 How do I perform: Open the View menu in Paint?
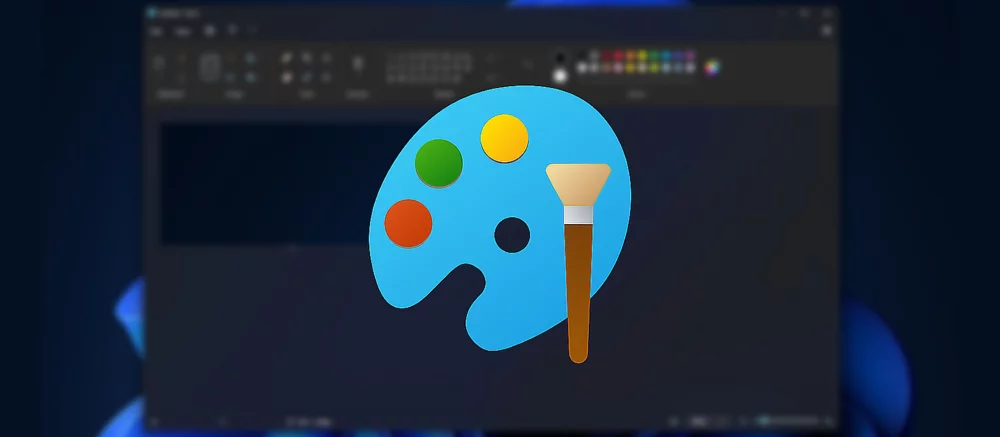coord(183,31)
